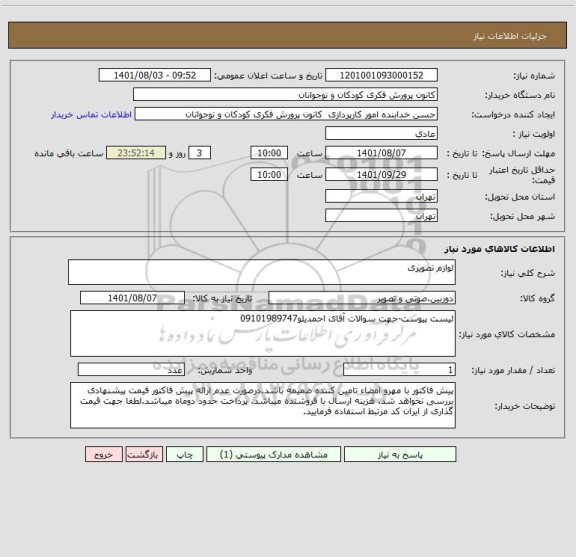
Task: Click the request creator field 'حسن خدابنده'
Action: (286, 114)
